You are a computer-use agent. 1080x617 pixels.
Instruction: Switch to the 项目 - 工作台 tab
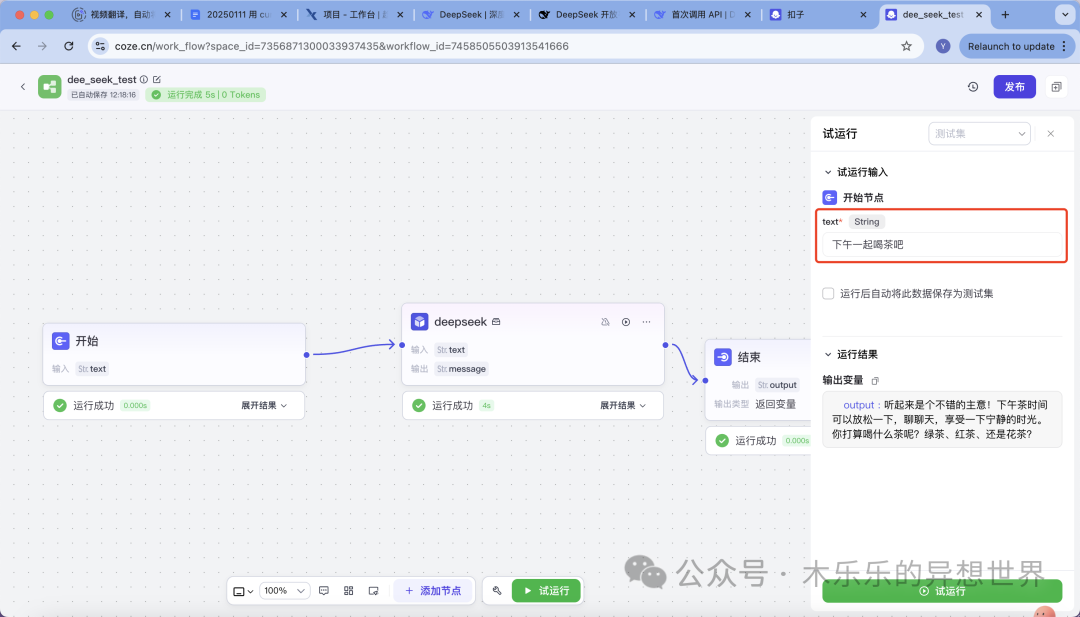[353, 14]
